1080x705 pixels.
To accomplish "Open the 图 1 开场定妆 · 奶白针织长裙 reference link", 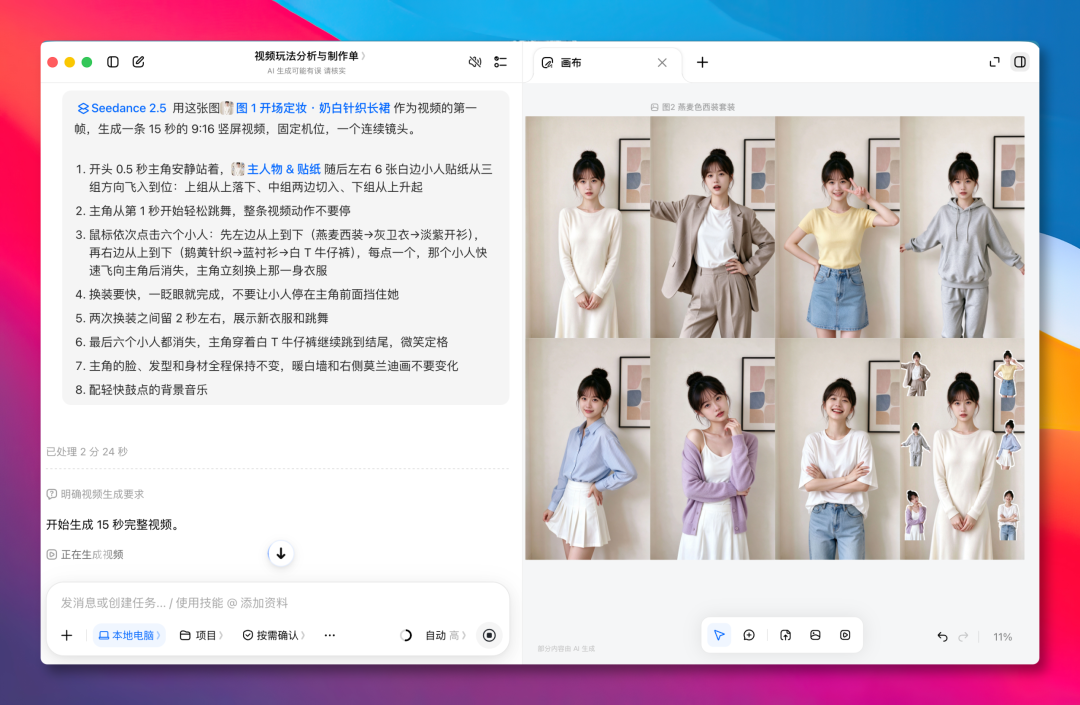I will (306, 108).
